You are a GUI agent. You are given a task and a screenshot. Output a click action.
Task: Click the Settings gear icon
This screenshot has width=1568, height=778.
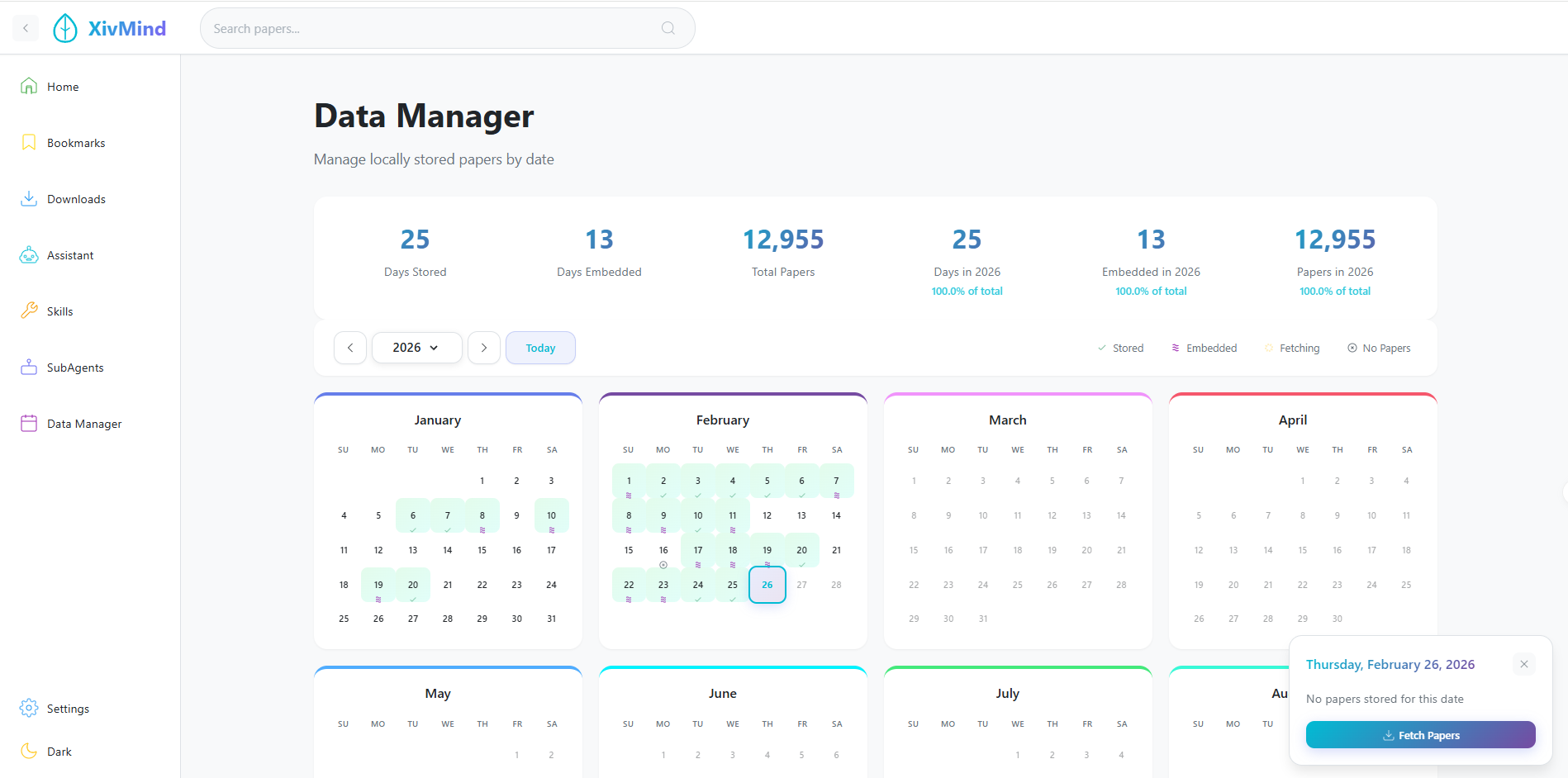pyautogui.click(x=29, y=708)
